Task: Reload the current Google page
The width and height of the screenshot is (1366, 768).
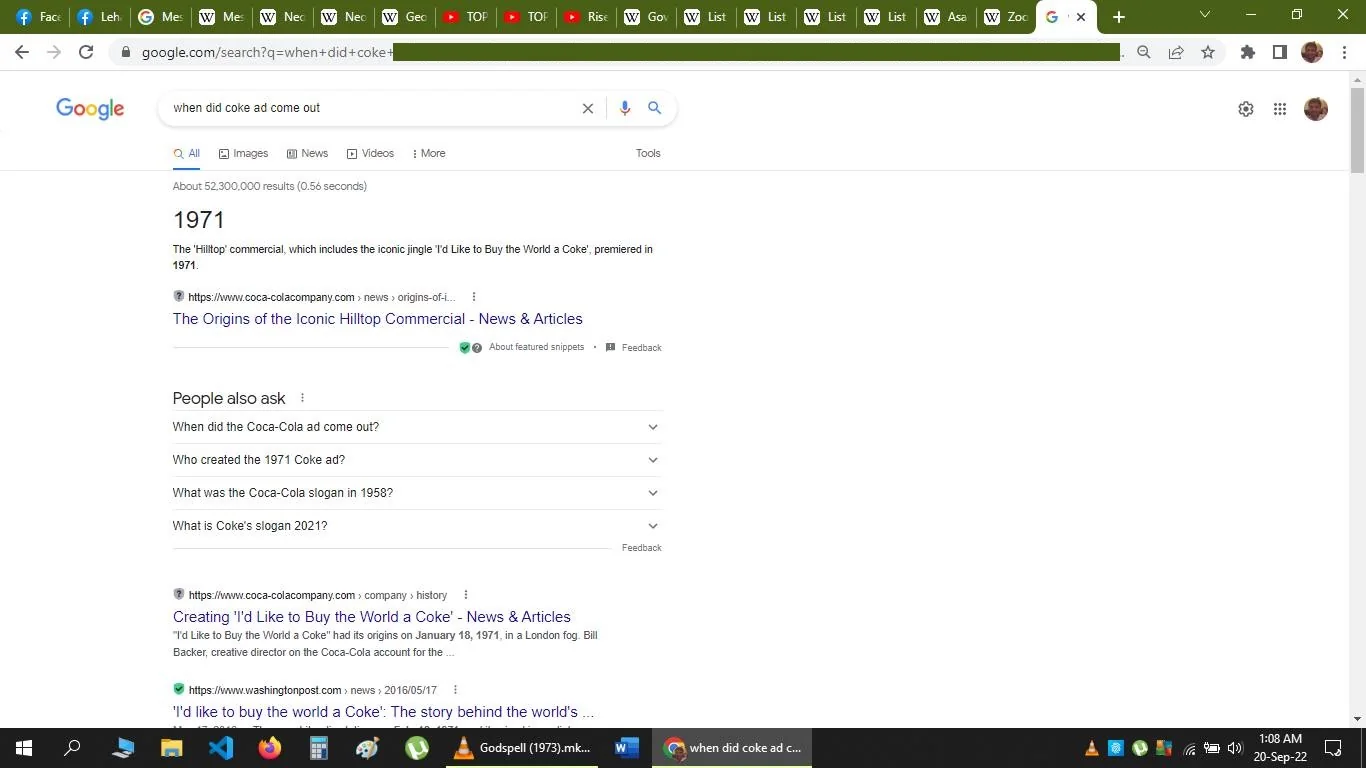Action: [x=86, y=52]
